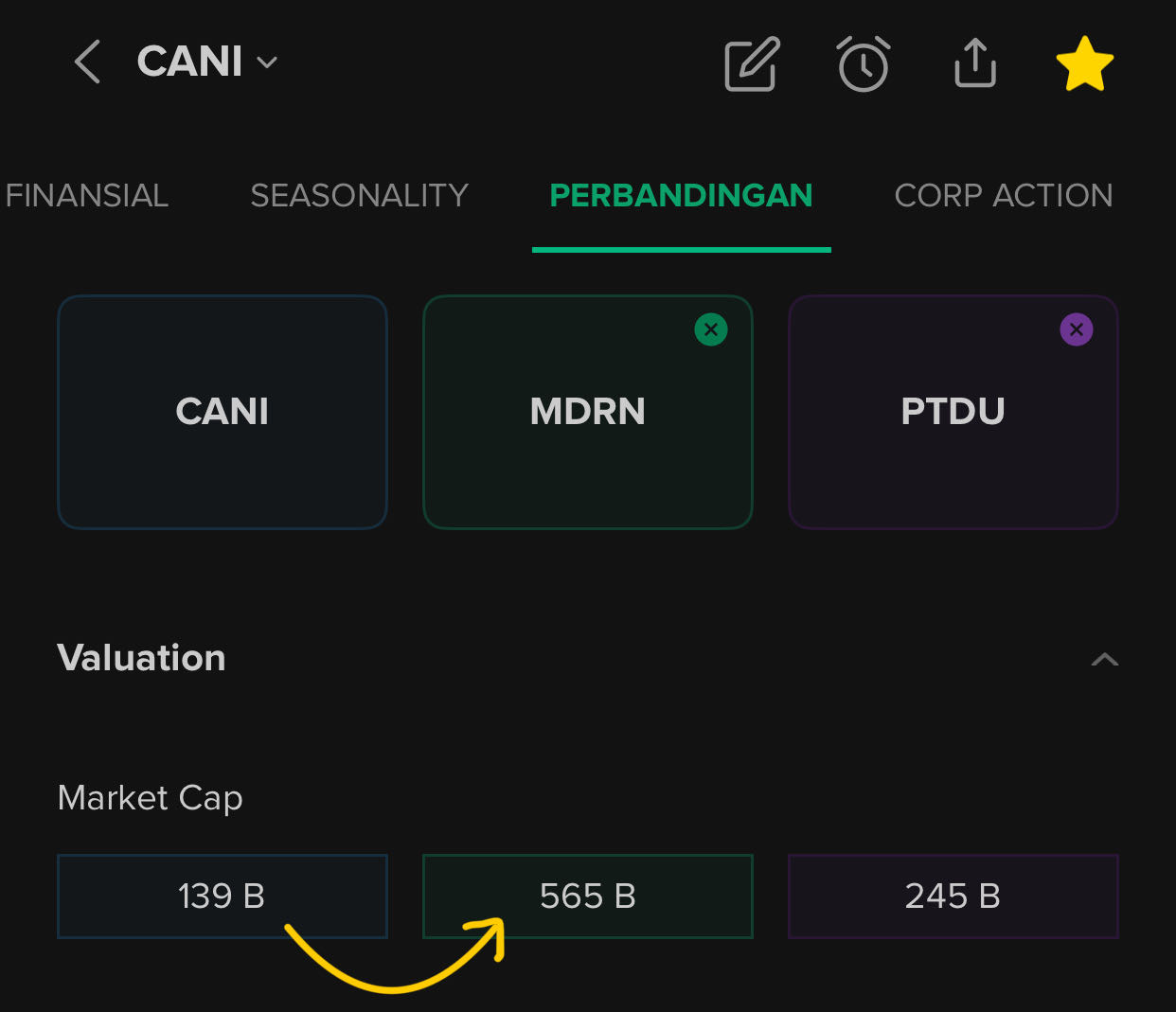Switch to the FINANSIAL tab
Image resolution: width=1176 pixels, height=1012 pixels.
(x=87, y=196)
